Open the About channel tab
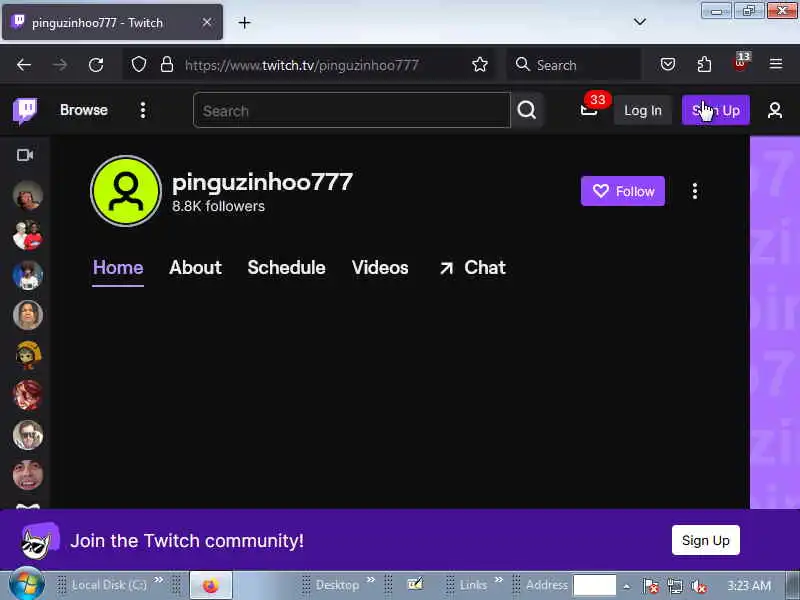800x600 pixels. click(x=195, y=268)
